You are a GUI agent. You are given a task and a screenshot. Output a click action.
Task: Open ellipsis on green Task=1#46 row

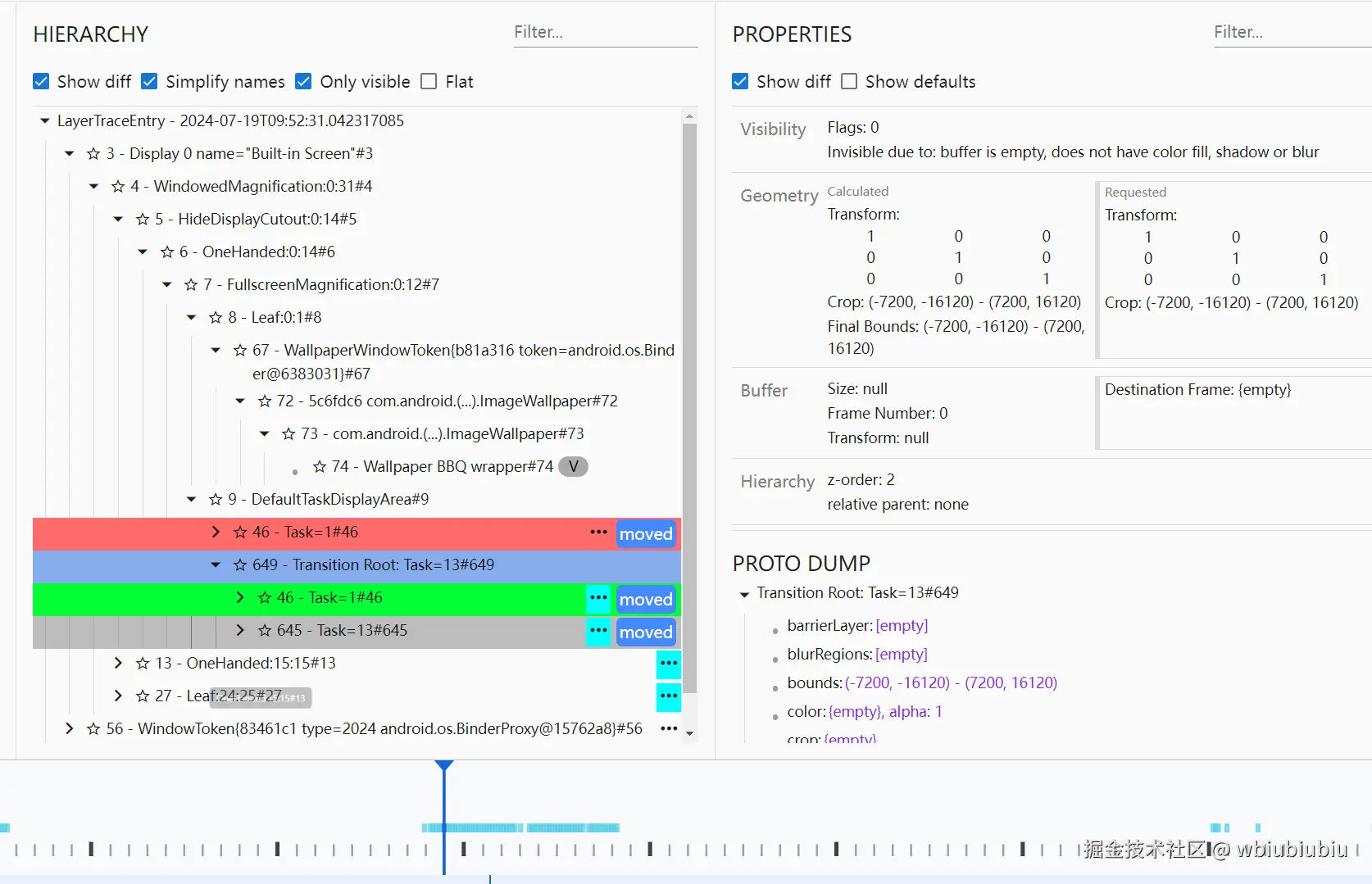pyautogui.click(x=598, y=598)
